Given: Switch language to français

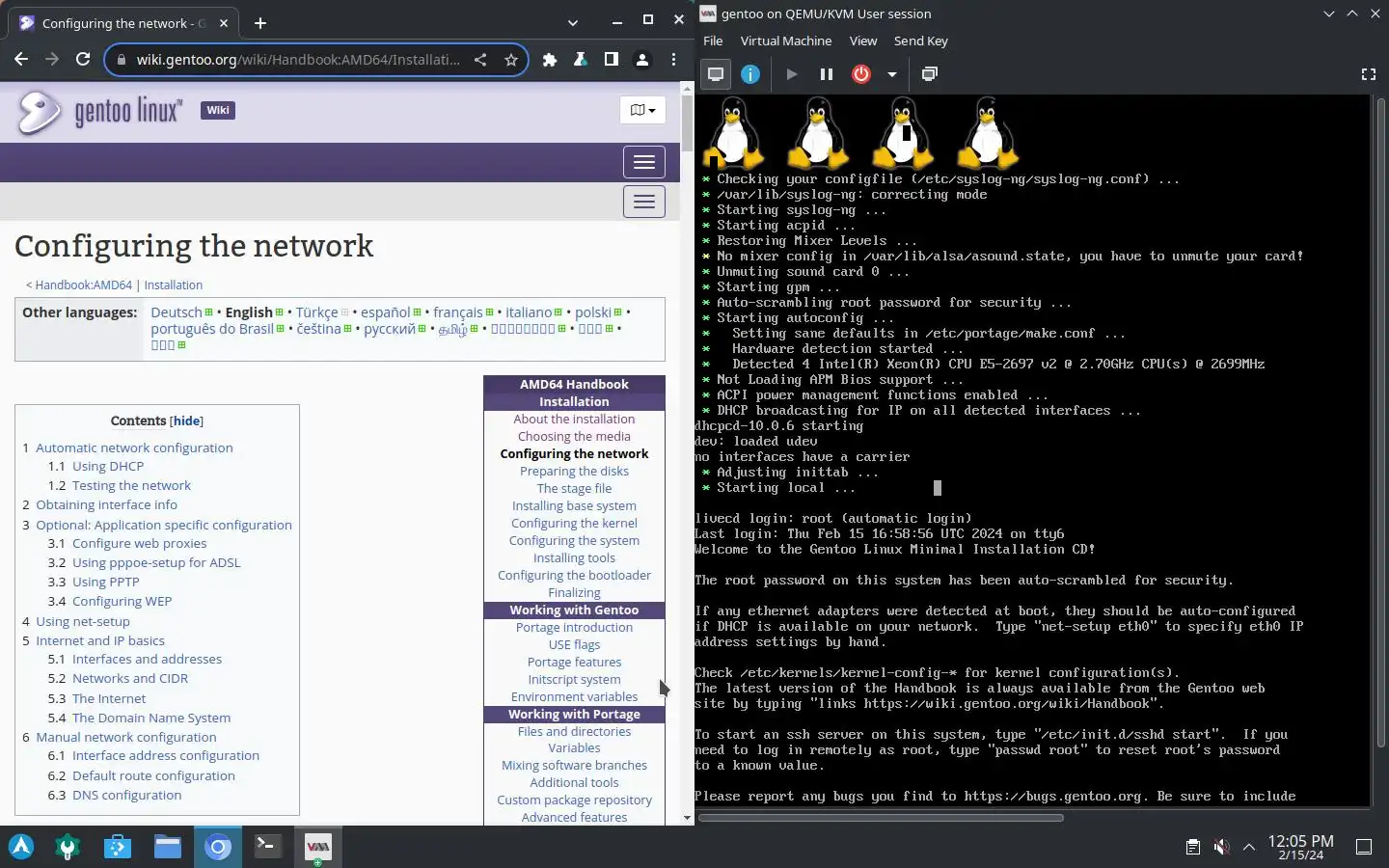Looking at the screenshot, I should (x=458, y=312).
